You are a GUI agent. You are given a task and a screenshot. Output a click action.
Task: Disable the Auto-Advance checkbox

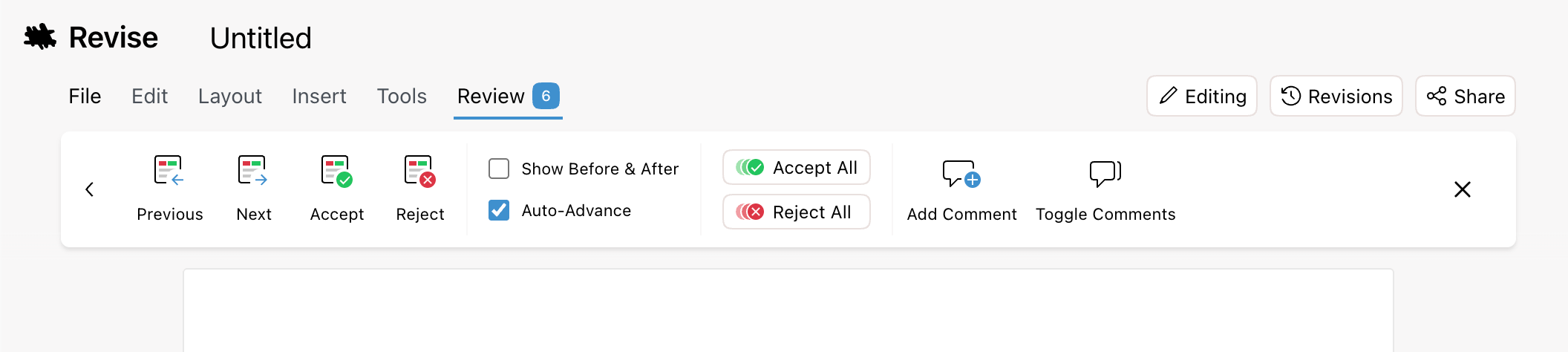(x=499, y=210)
